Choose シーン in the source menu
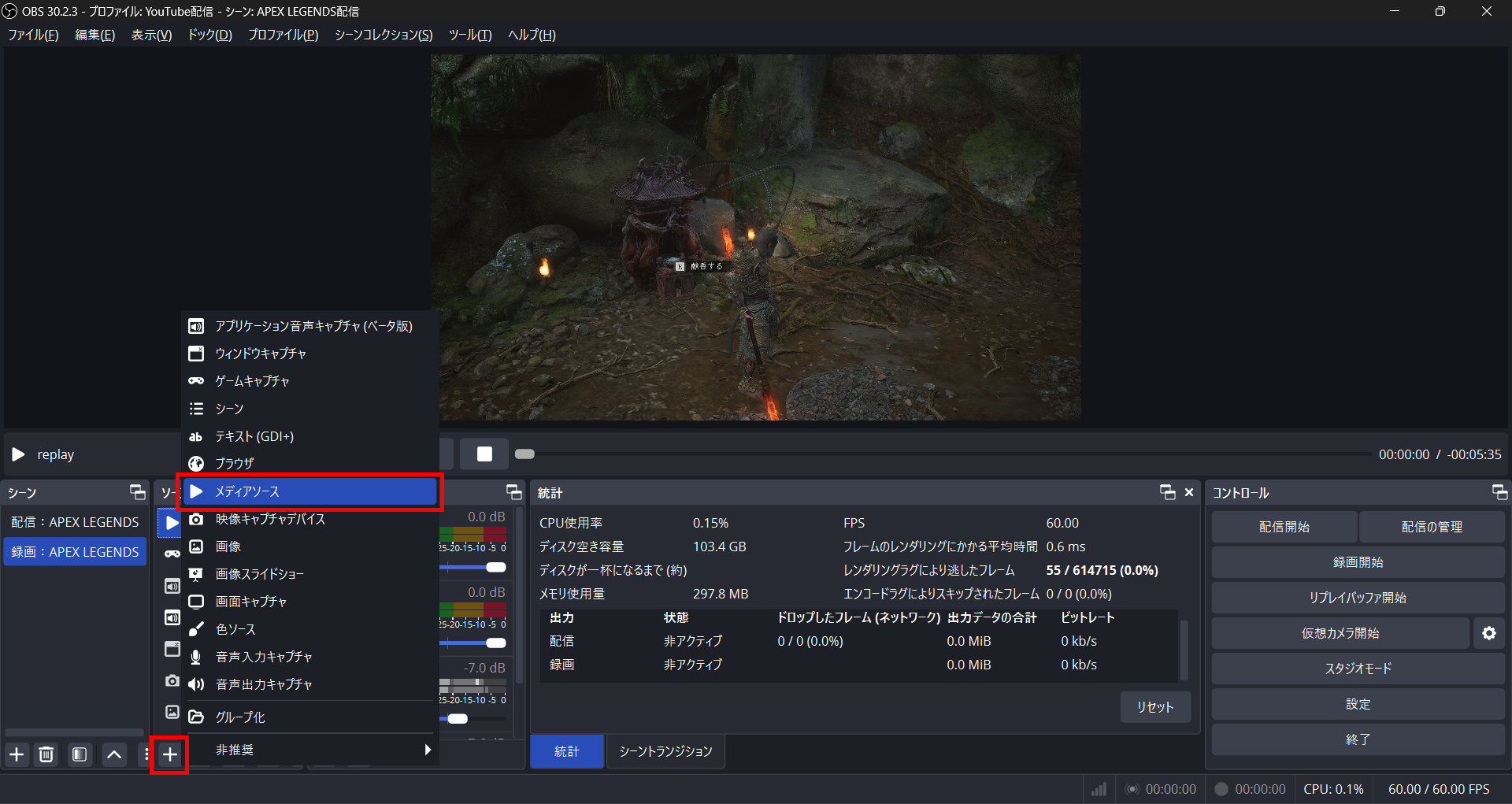The width and height of the screenshot is (1512, 804). [x=310, y=409]
